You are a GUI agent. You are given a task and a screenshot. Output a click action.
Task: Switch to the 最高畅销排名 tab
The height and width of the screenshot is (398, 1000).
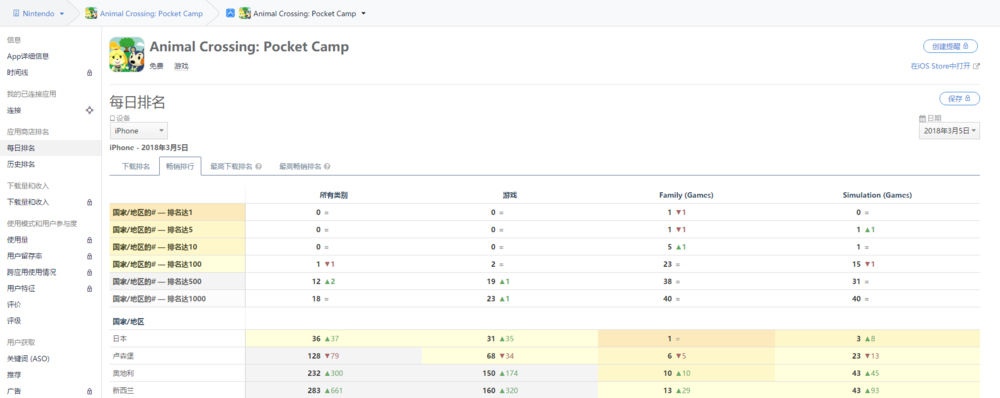tap(300, 166)
